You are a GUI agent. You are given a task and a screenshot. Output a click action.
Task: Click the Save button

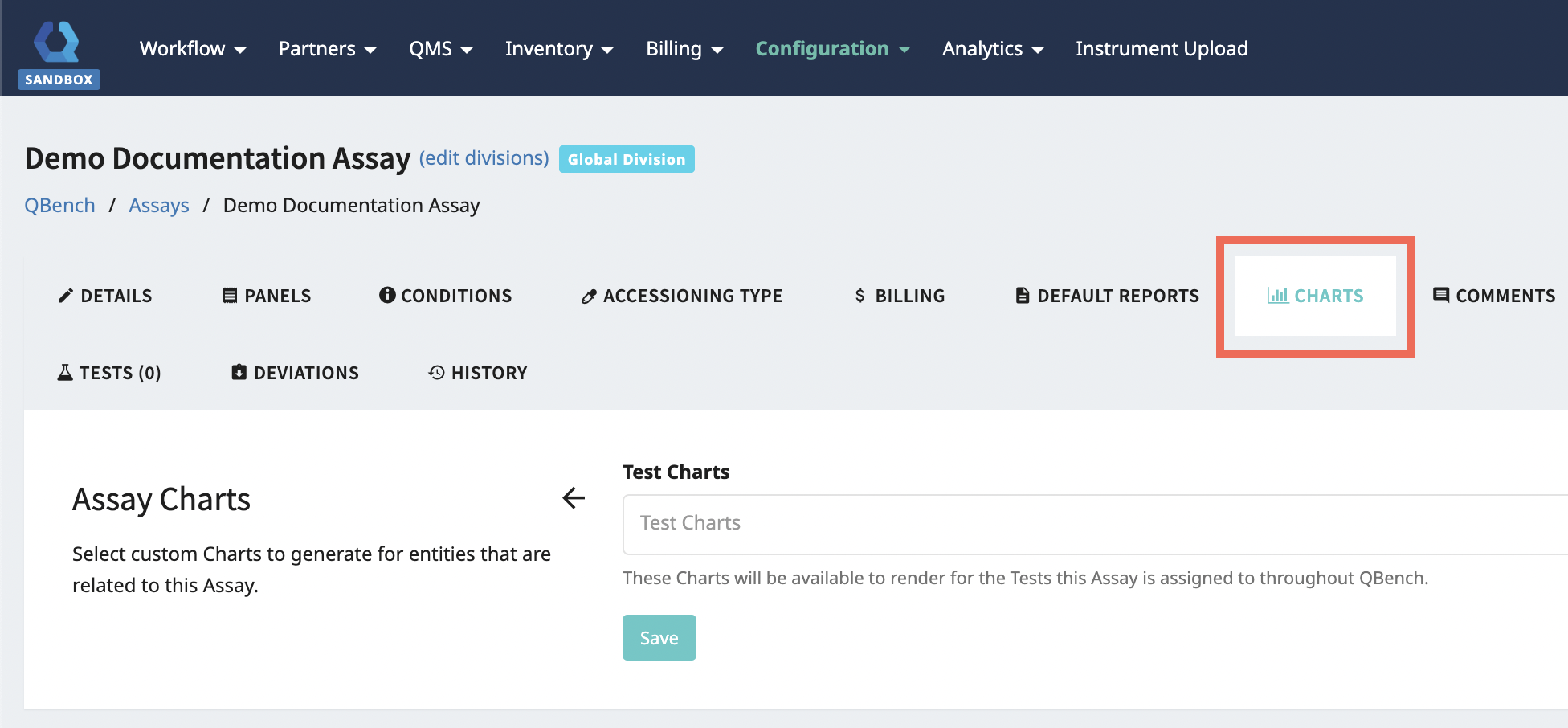tap(659, 638)
